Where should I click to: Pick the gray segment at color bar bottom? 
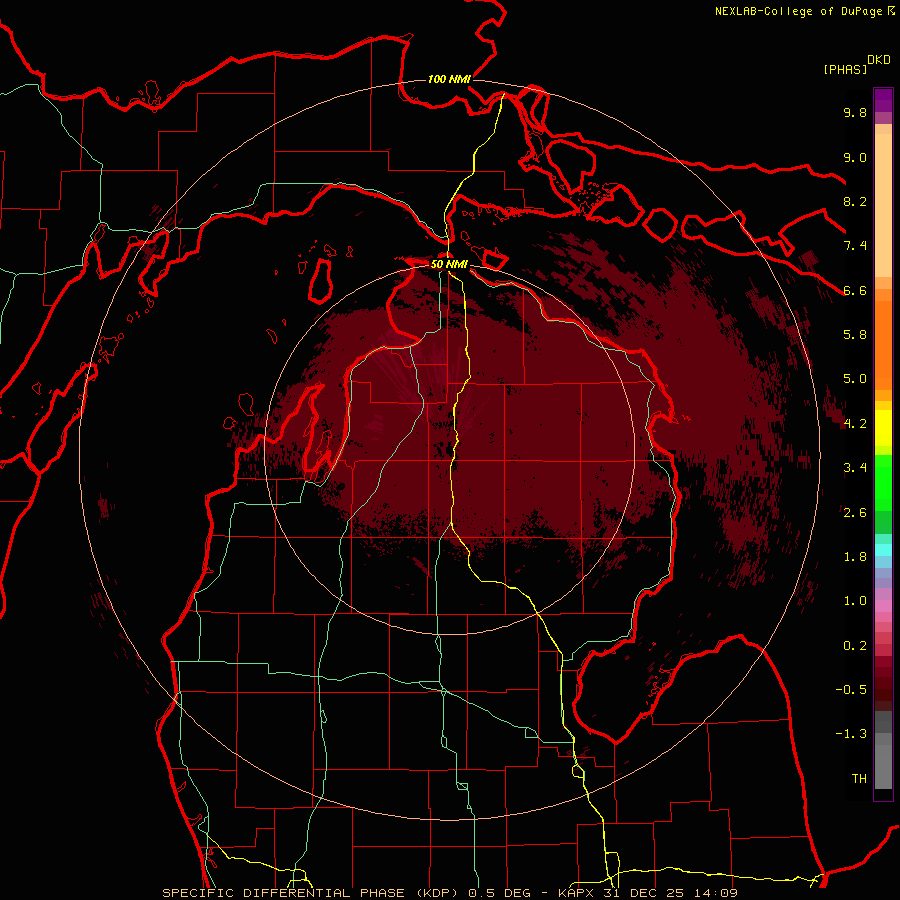click(x=883, y=761)
